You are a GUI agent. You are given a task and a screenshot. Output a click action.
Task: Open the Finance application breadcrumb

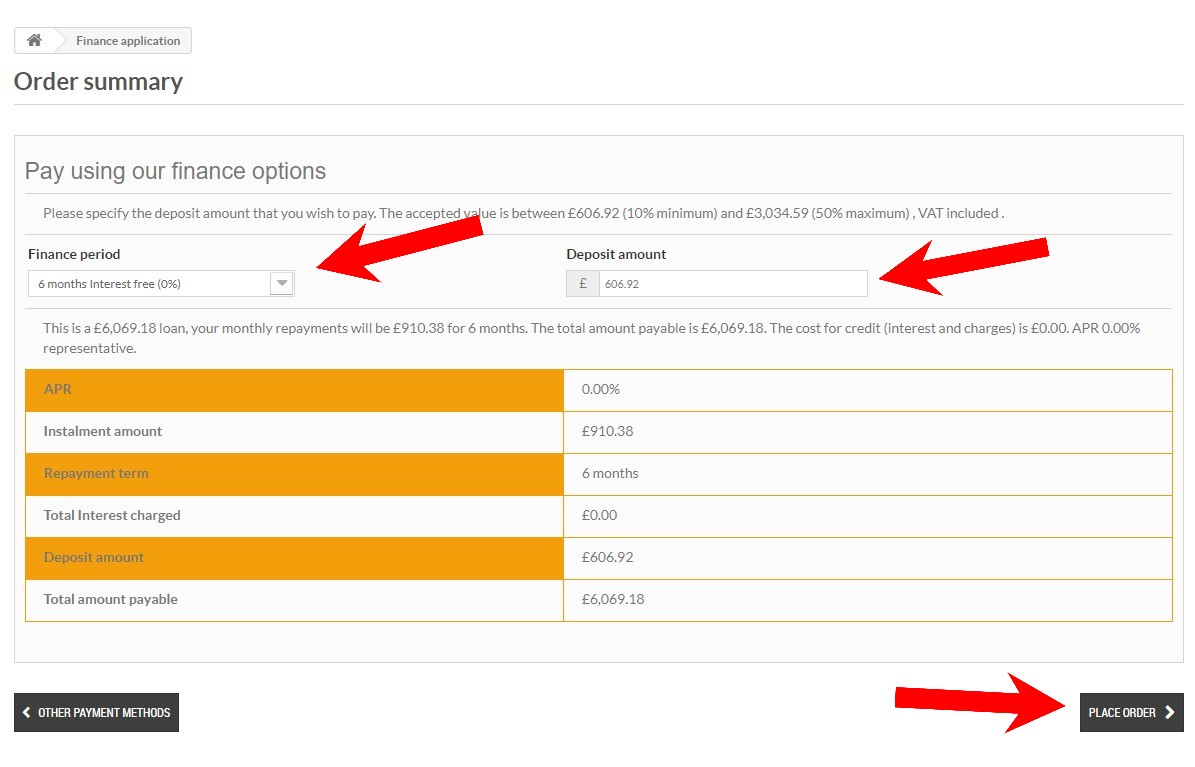pyautogui.click(x=128, y=40)
